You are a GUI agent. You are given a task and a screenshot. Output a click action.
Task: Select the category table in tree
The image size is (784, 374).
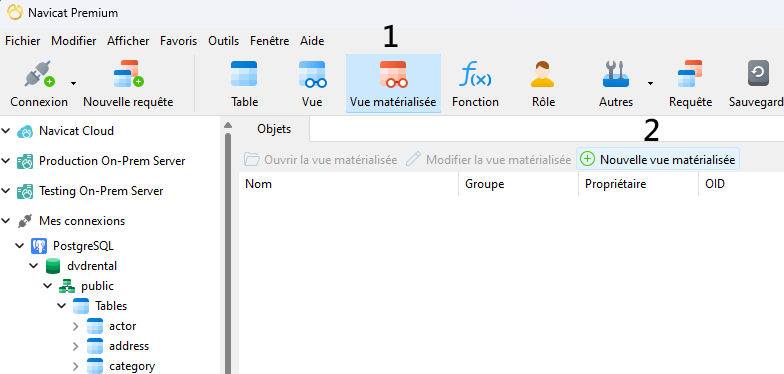(x=132, y=366)
